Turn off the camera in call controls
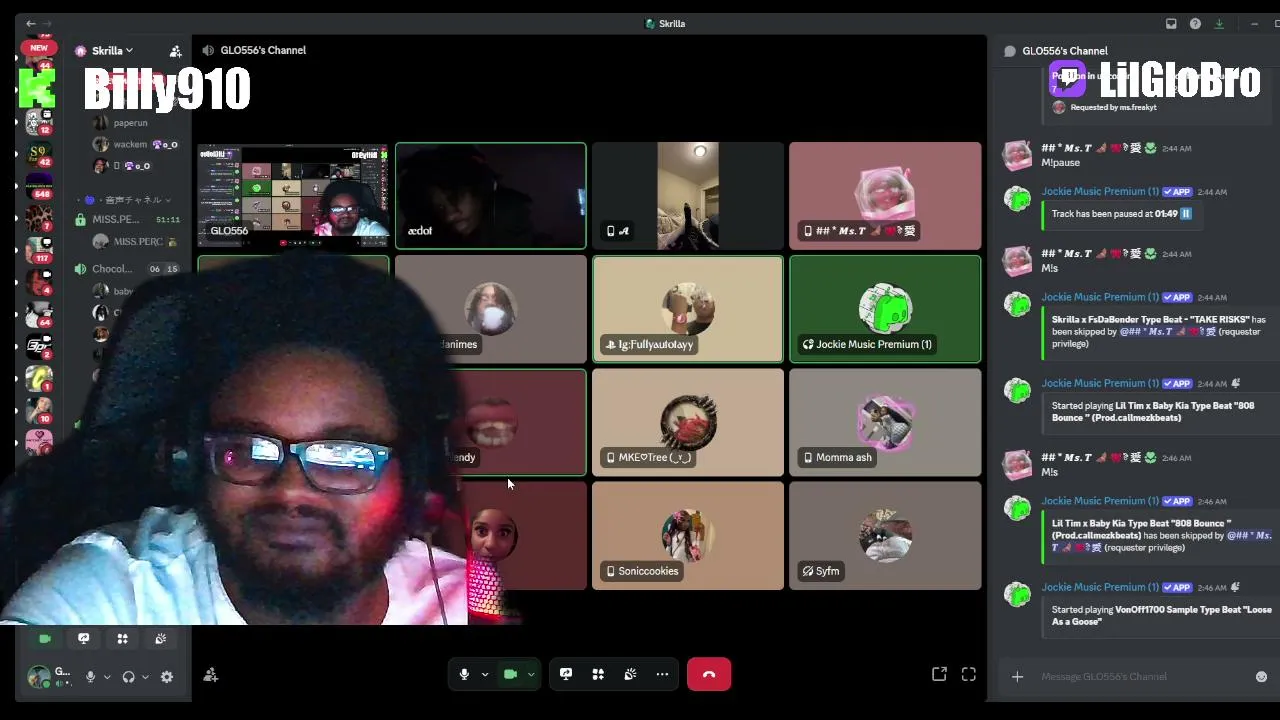The height and width of the screenshot is (720, 1280). 510,674
